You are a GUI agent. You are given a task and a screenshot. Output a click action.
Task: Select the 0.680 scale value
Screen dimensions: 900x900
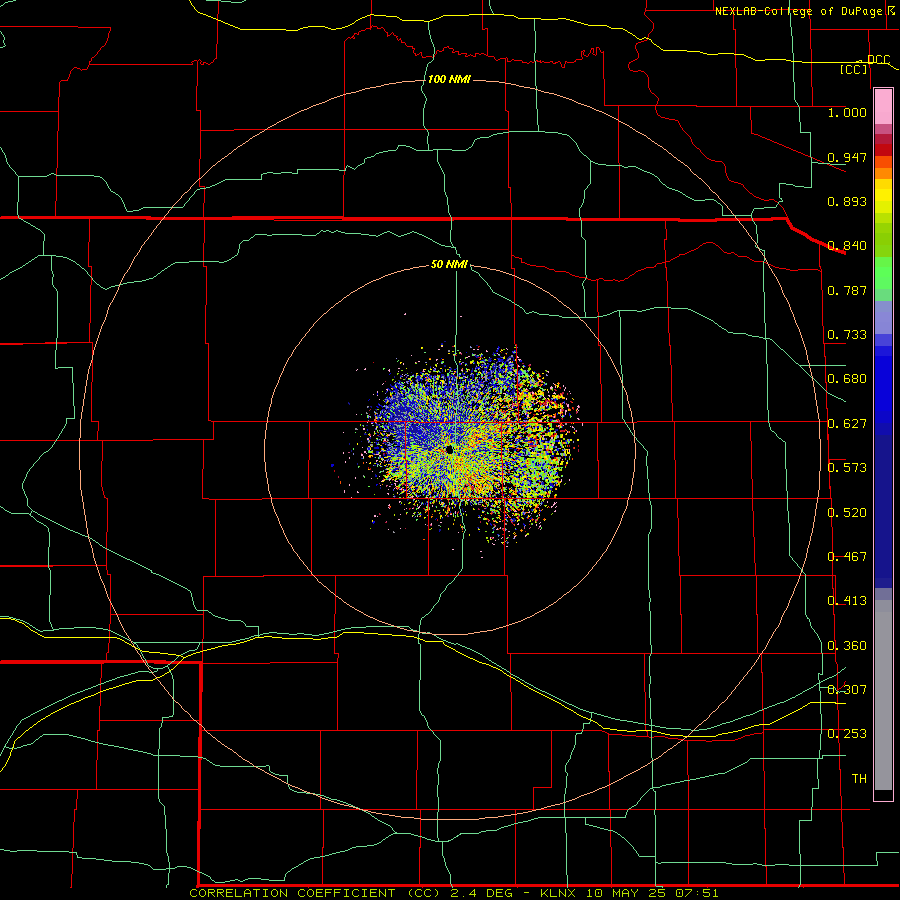(847, 379)
